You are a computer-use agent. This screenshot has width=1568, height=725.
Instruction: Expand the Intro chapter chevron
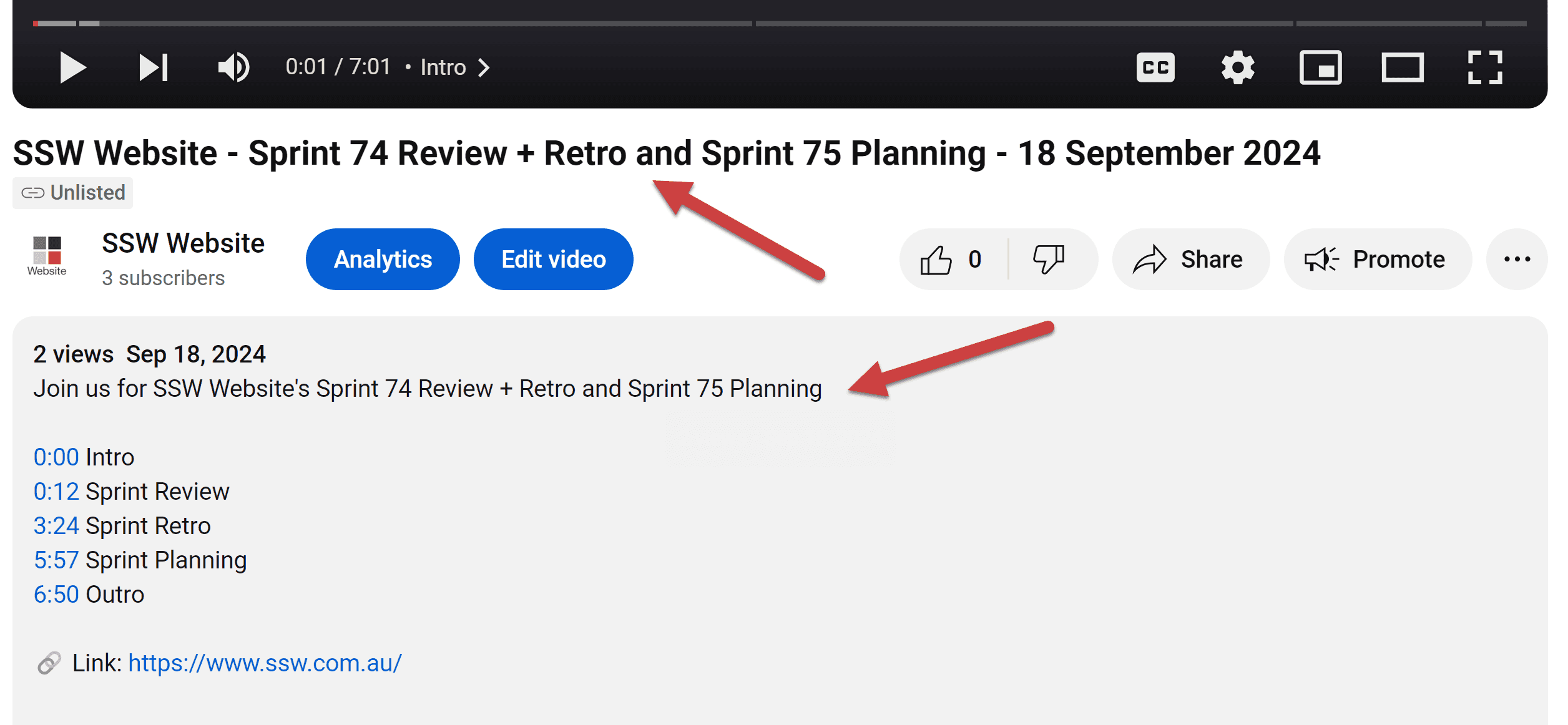(484, 67)
